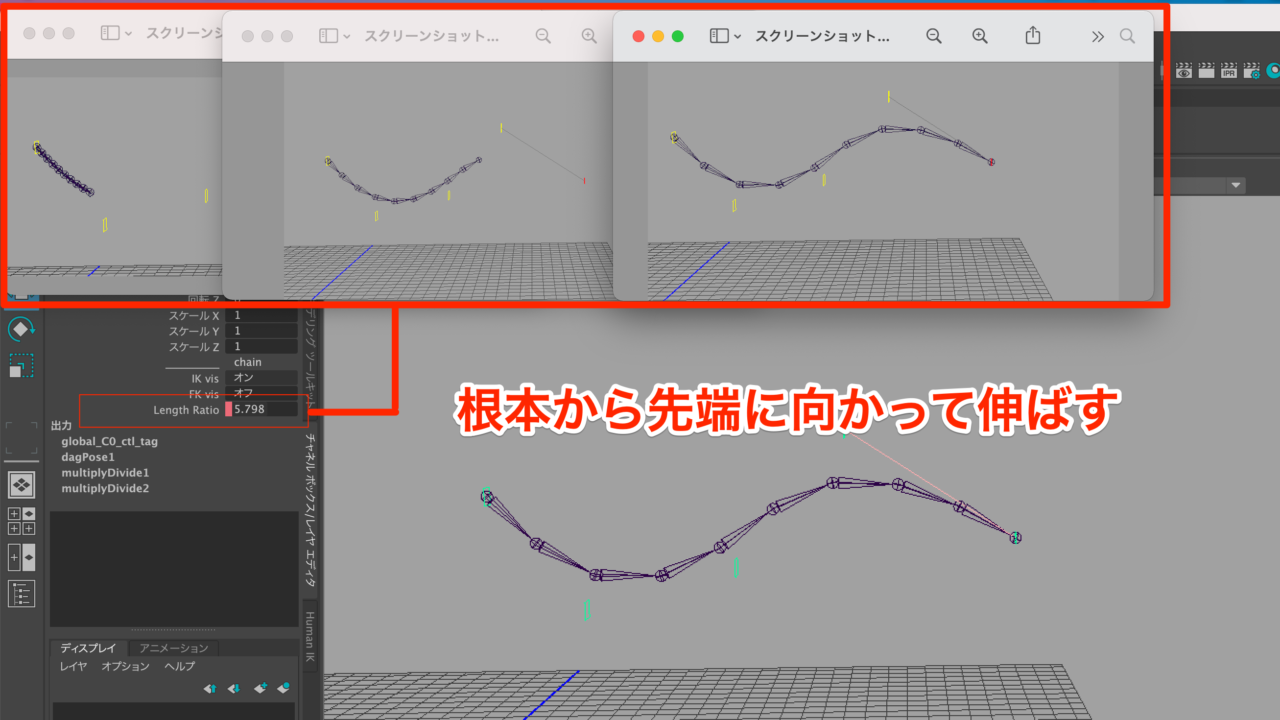Open the オプション menu
The height and width of the screenshot is (720, 1280).
125,666
